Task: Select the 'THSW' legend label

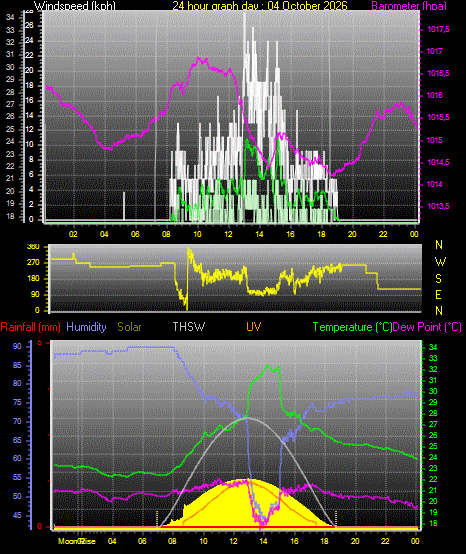Action: coord(189,327)
